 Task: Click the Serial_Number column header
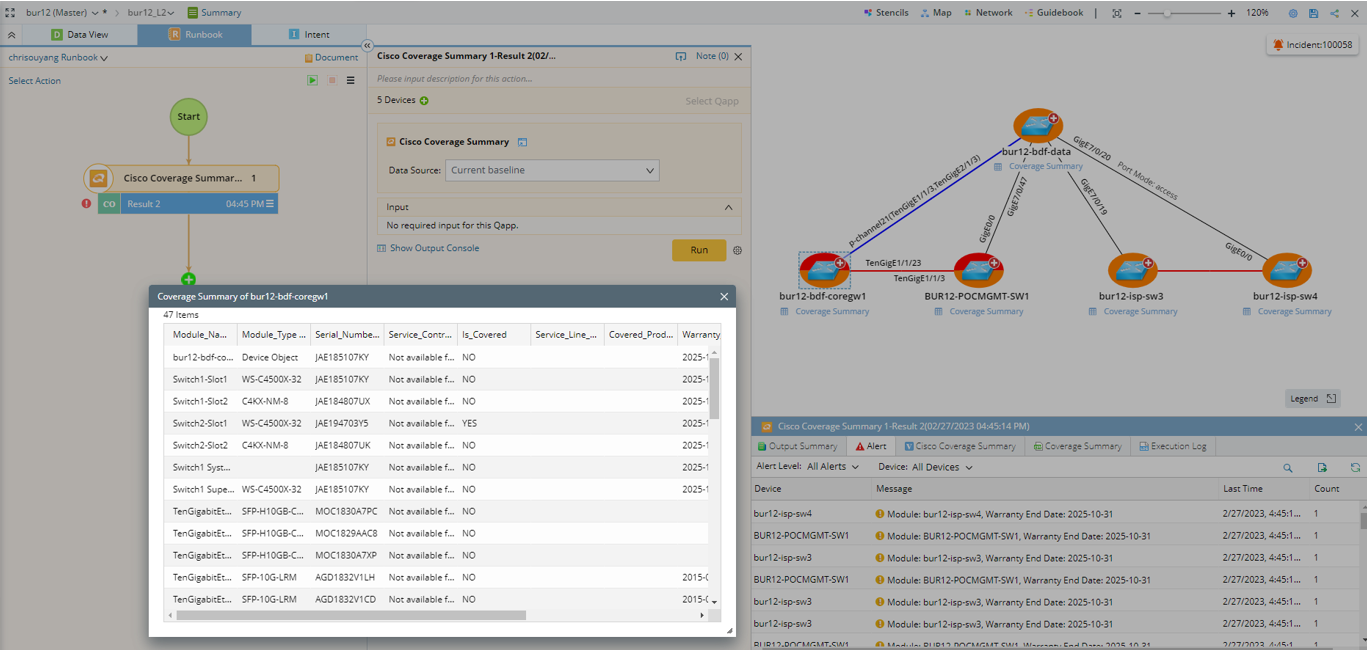pyautogui.click(x=346, y=335)
